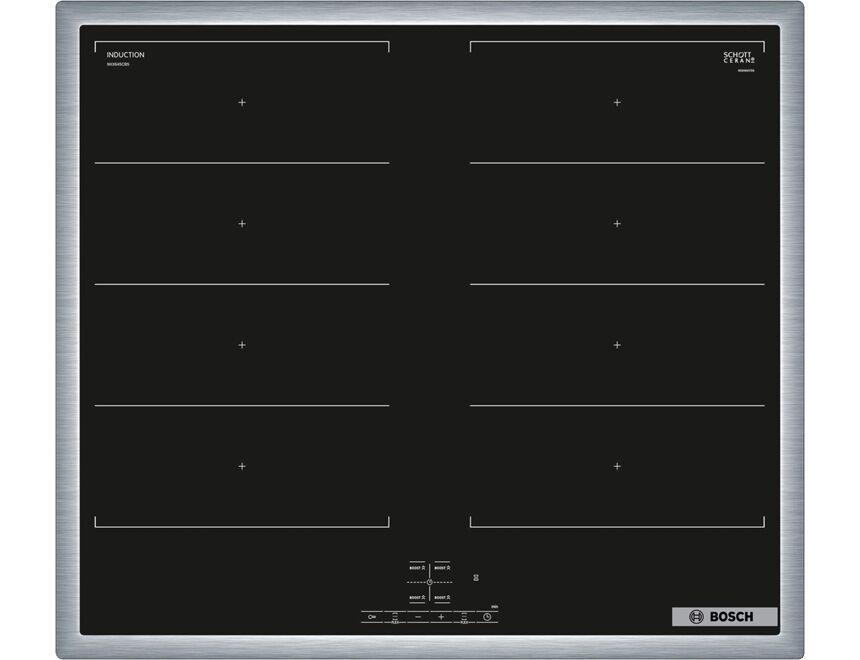Select the upper-left cooking zone marker
Screen dimensions: 860x660
pos(240,102)
